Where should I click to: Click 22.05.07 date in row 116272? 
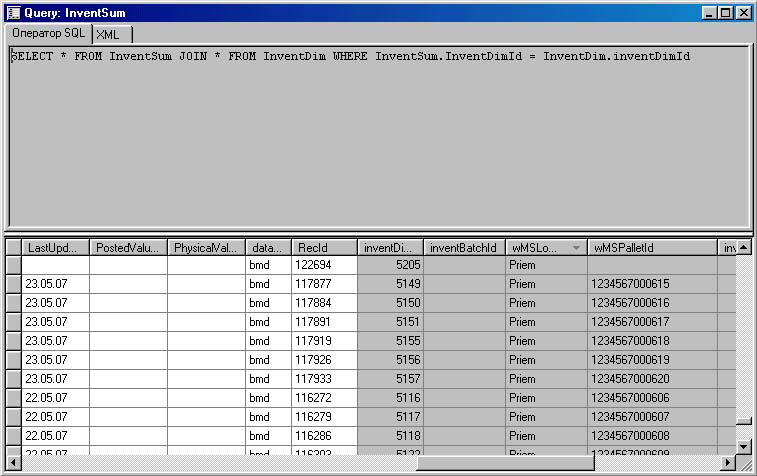pyautogui.click(x=56, y=397)
